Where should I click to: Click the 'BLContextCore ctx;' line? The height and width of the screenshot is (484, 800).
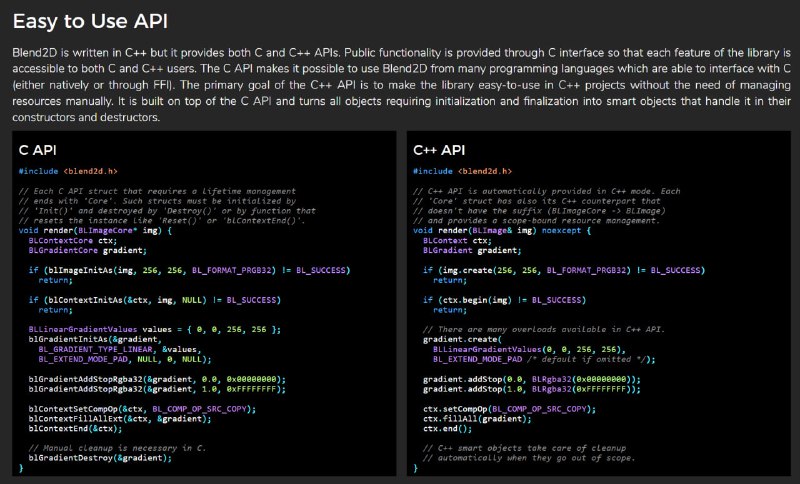pyautogui.click(x=73, y=241)
